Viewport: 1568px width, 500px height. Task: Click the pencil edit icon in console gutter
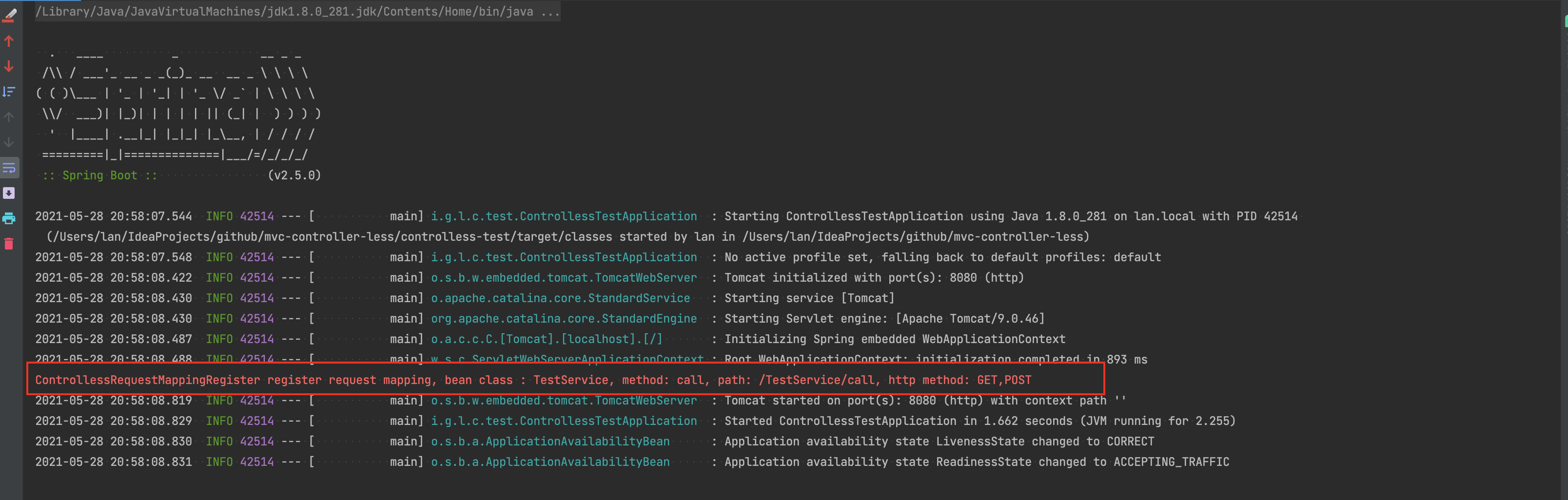(9, 16)
